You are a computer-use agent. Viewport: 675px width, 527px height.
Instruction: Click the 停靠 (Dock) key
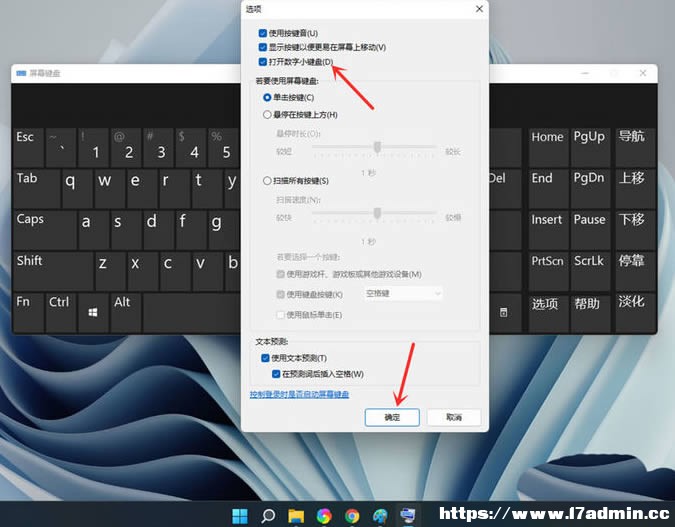click(x=635, y=271)
